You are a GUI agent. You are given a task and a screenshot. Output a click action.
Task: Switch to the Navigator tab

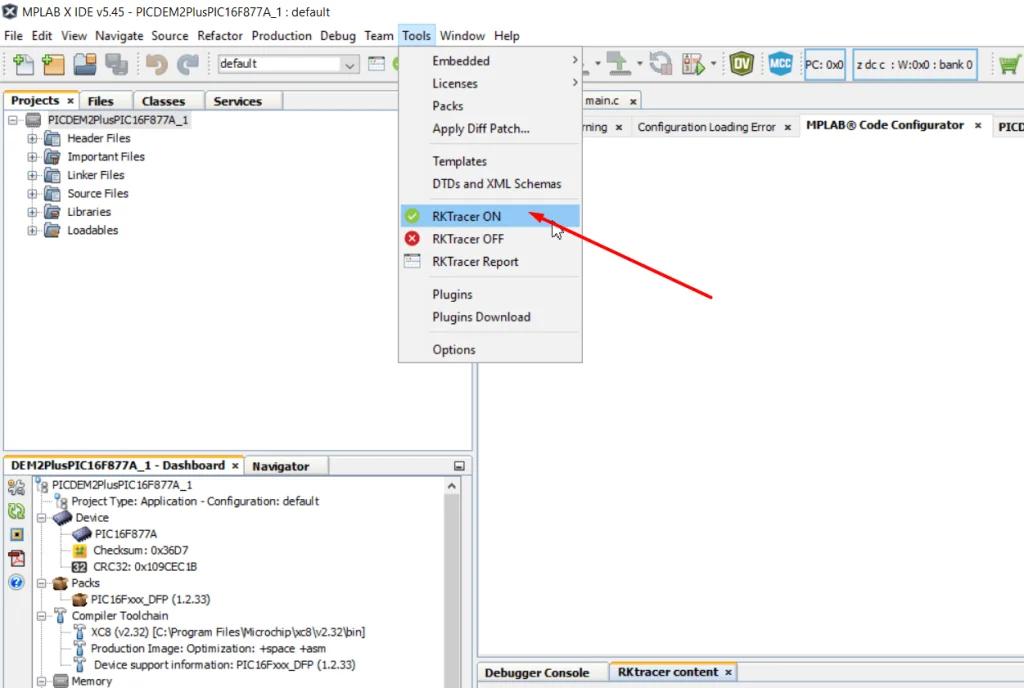pos(281,466)
